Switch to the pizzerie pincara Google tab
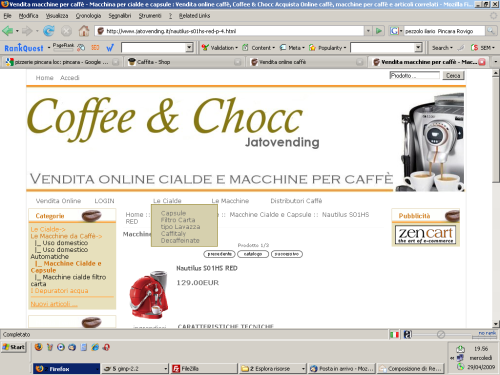500x375 pixels. coord(62,62)
